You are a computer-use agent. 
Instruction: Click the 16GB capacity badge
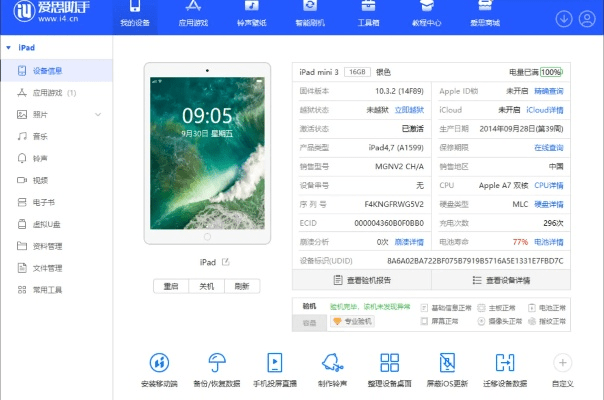pos(357,72)
